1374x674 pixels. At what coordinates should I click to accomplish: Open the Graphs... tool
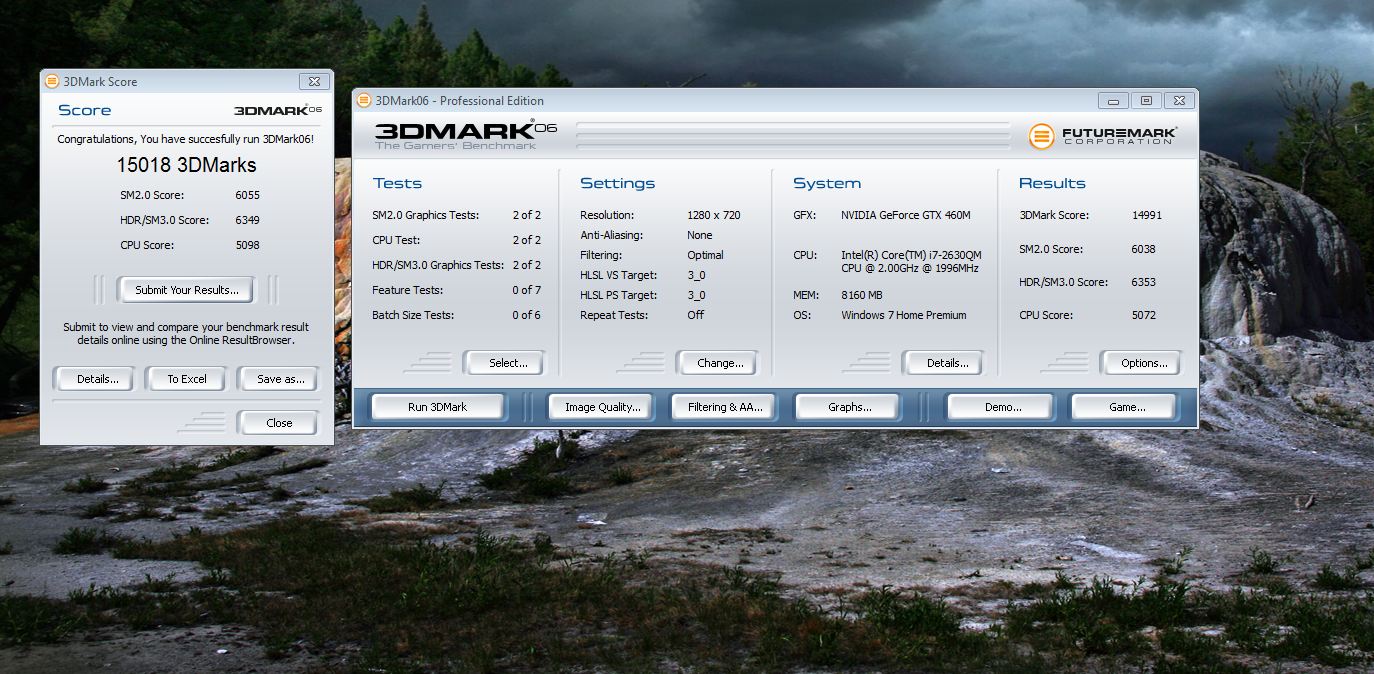pyautogui.click(x=849, y=407)
